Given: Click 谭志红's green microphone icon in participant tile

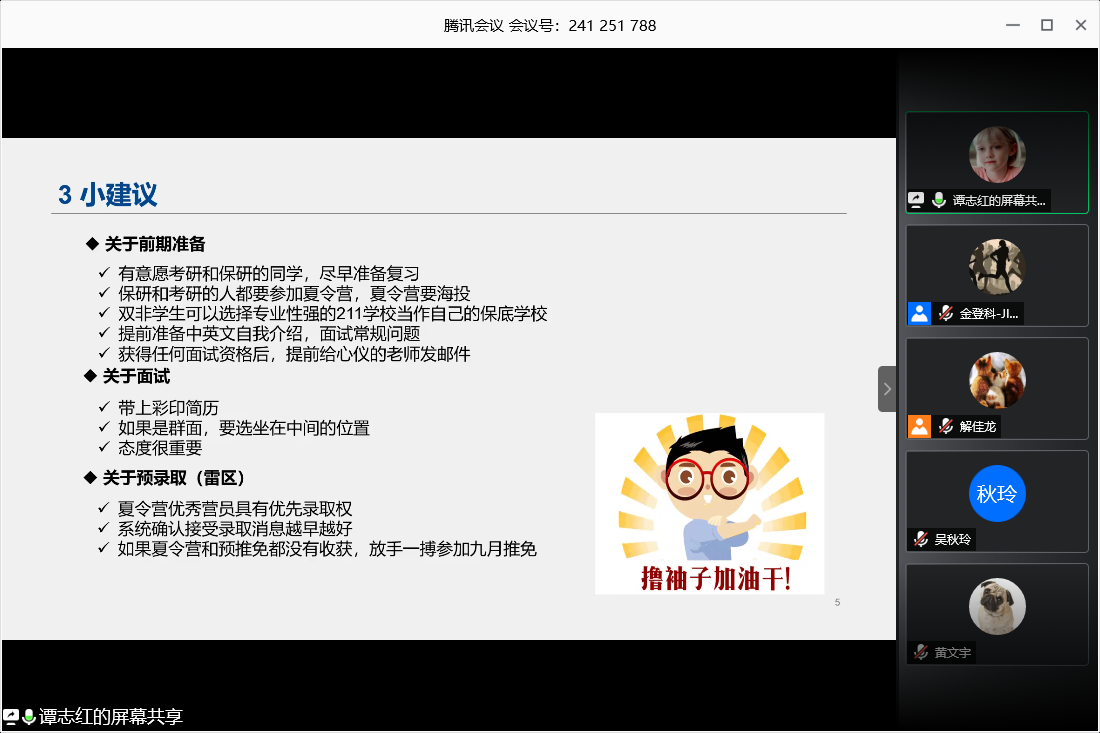Looking at the screenshot, I should pos(938,200).
